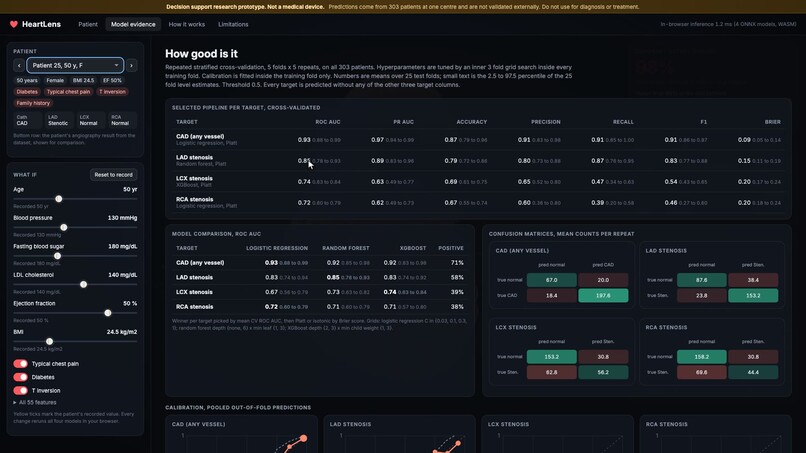Adjust the Age slider handle

(x=59, y=199)
